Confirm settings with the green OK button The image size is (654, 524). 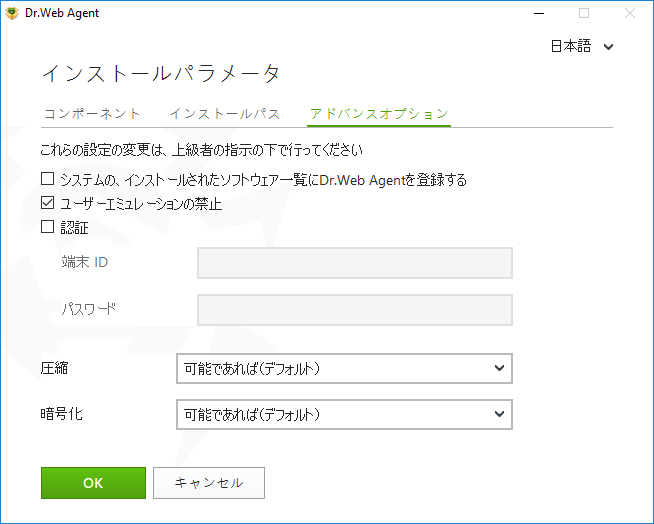pyautogui.click(x=93, y=483)
